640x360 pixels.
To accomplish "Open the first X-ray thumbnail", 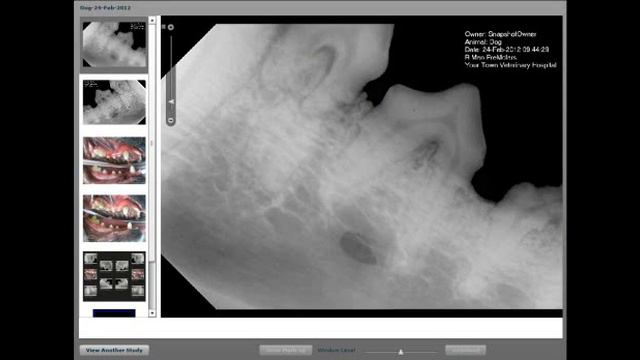I will point(114,44).
